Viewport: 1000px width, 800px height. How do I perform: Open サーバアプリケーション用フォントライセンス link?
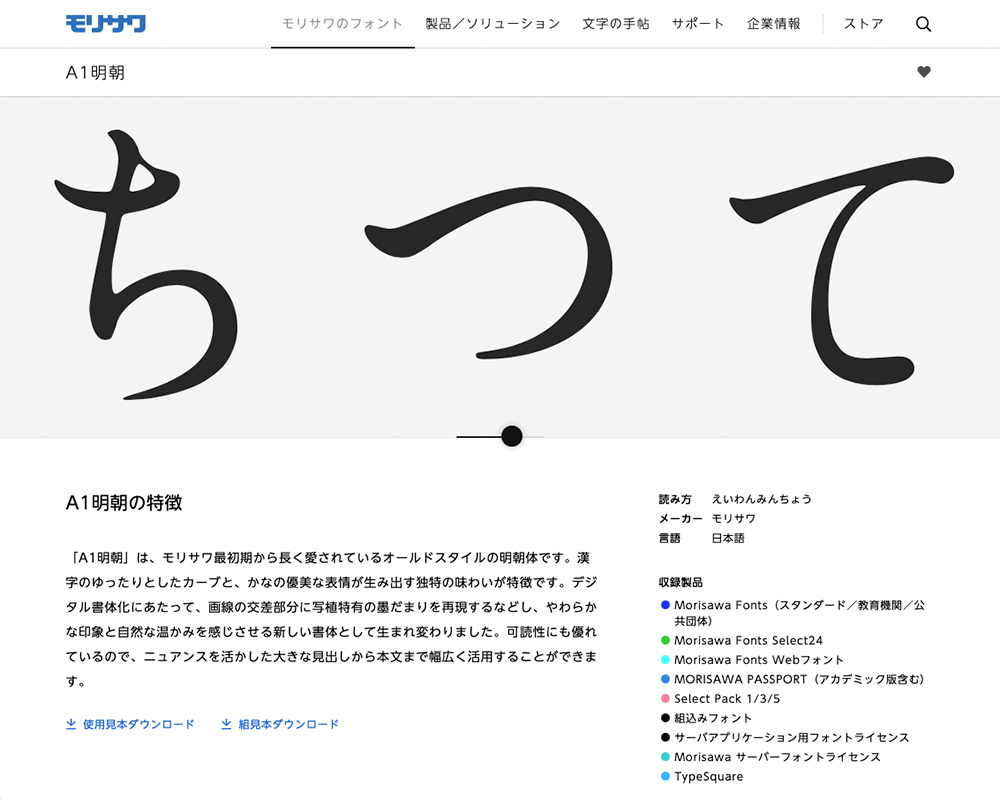(791, 737)
